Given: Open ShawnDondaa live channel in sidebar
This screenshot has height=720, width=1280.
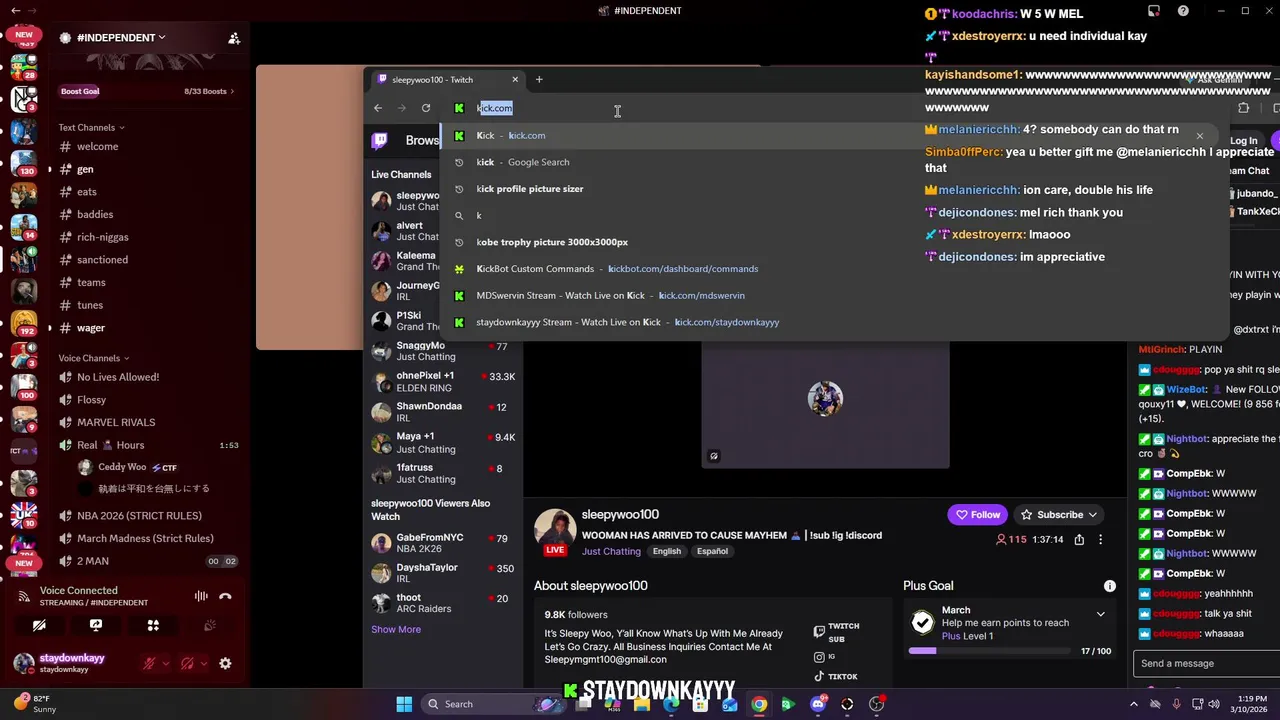Looking at the screenshot, I should point(444,412).
